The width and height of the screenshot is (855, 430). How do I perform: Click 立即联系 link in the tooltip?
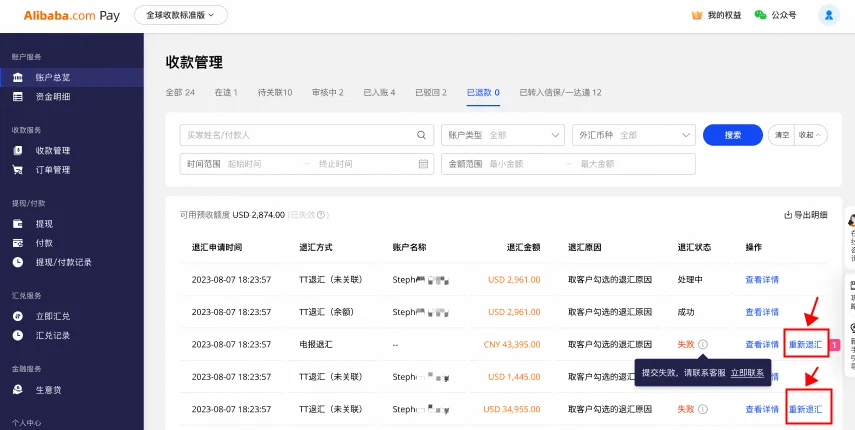746,372
